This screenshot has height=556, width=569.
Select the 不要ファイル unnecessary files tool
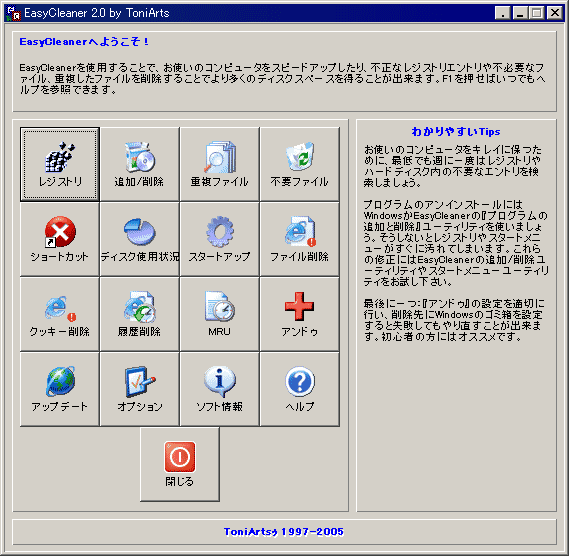300,164
